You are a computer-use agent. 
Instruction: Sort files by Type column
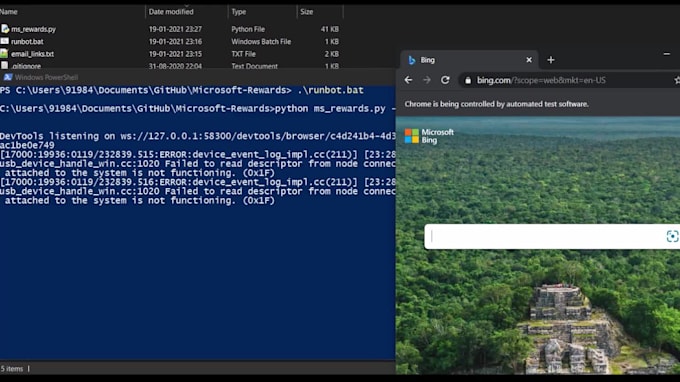239,12
